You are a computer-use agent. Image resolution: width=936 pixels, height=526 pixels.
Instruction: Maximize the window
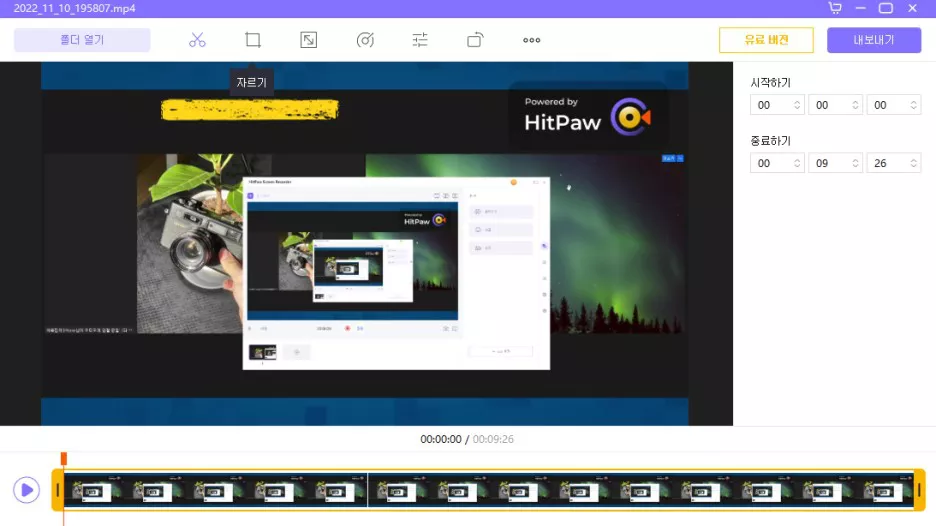click(x=886, y=8)
